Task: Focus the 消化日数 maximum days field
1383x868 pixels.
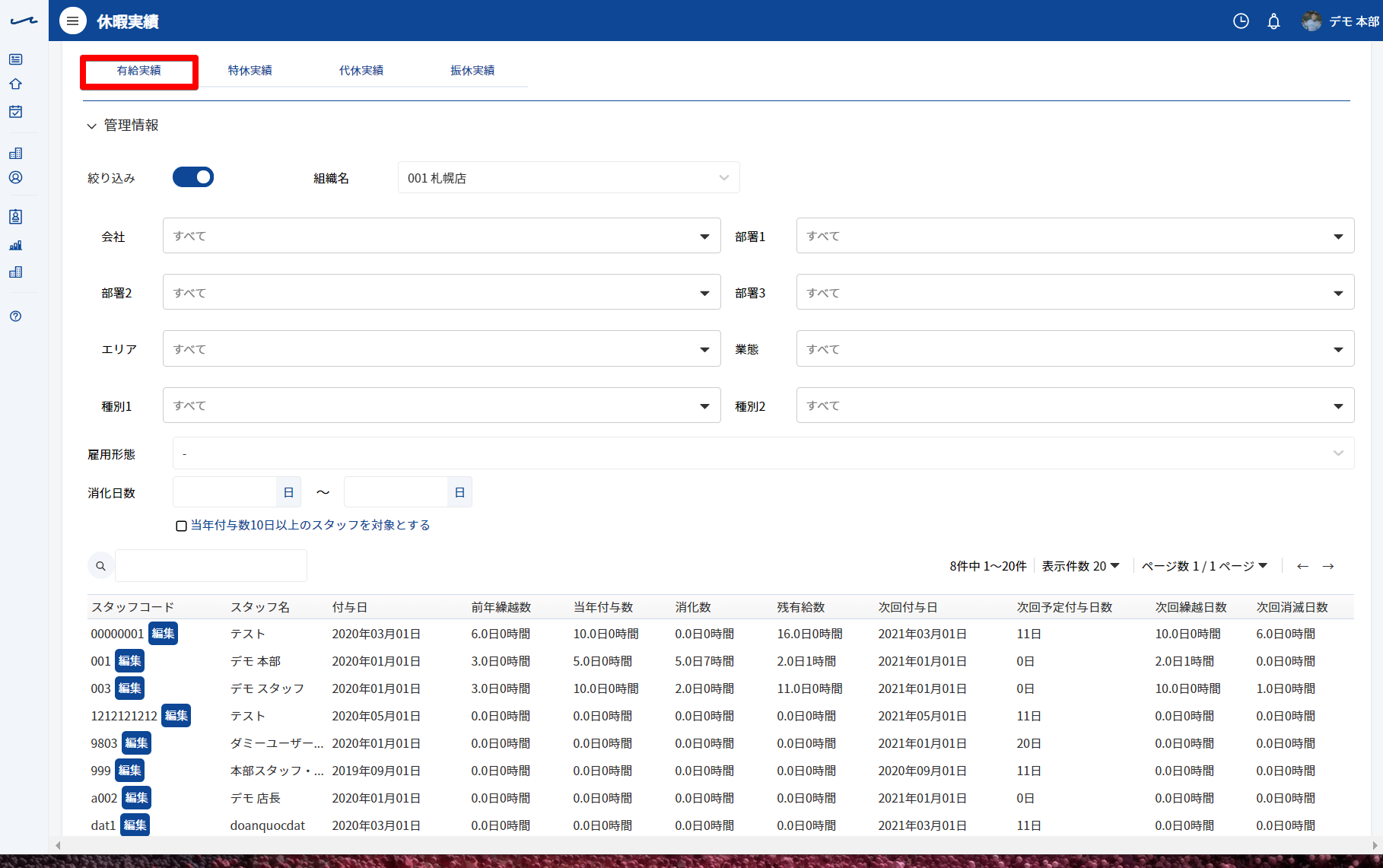Action: pos(396,492)
